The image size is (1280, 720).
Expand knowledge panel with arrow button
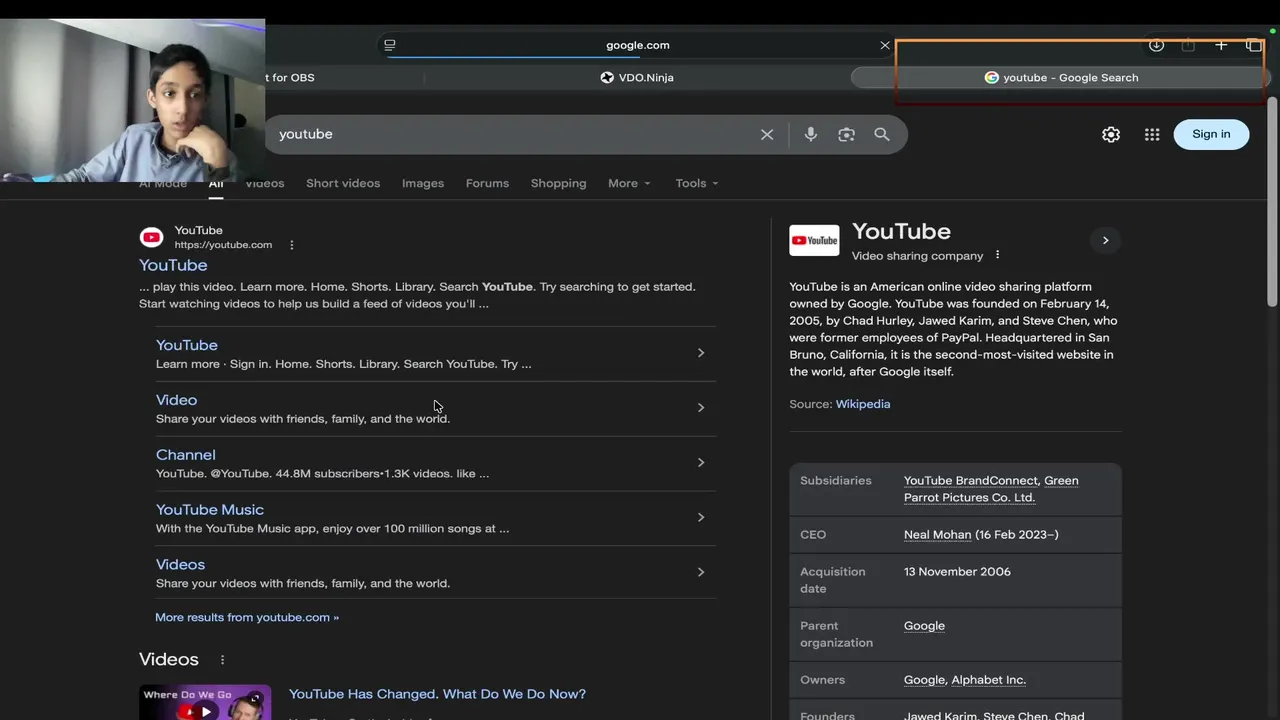[1105, 240]
